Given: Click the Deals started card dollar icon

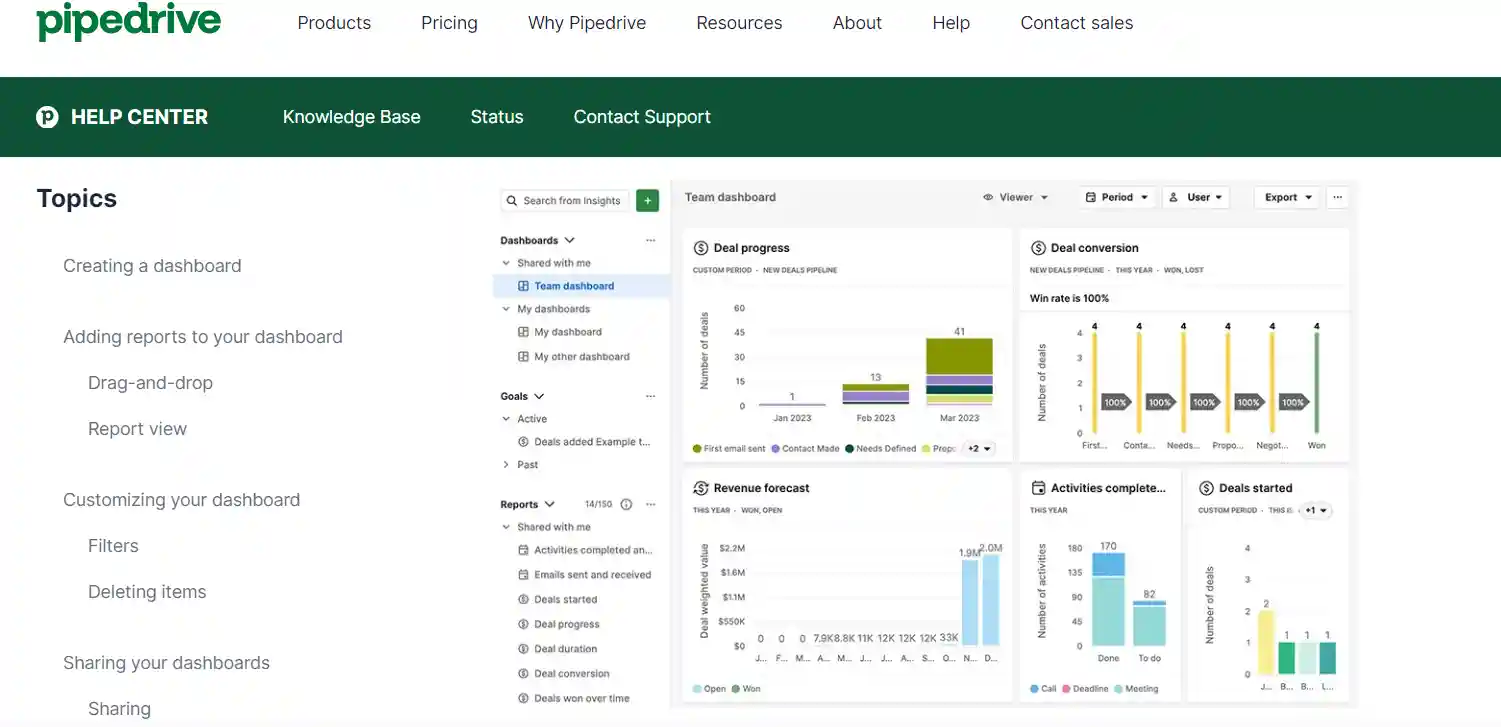Looking at the screenshot, I should (x=1206, y=488).
